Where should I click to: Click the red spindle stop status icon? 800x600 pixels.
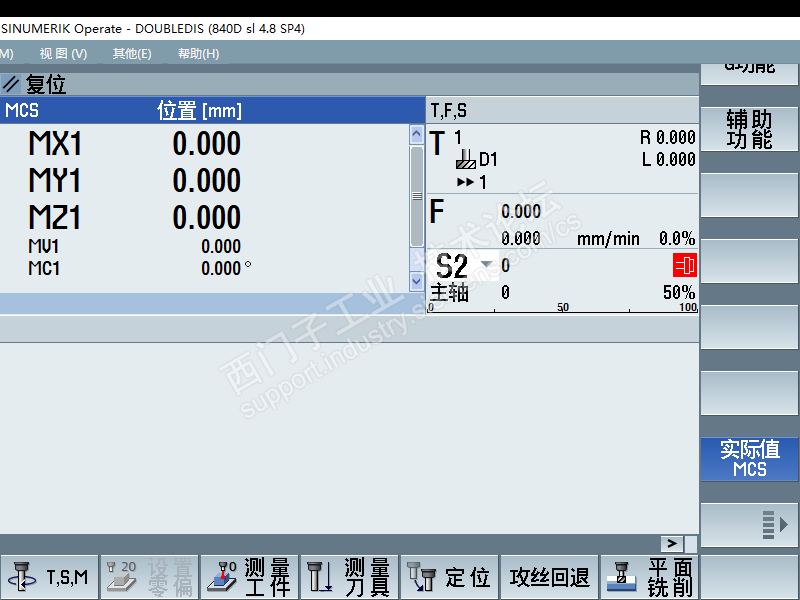(x=685, y=265)
